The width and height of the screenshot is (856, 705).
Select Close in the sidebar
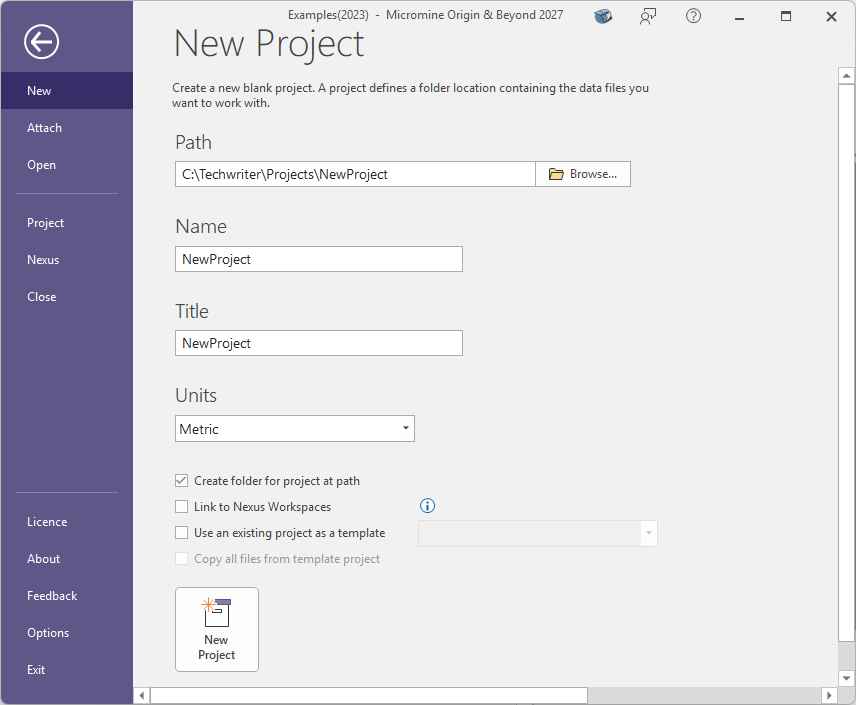(x=67, y=297)
